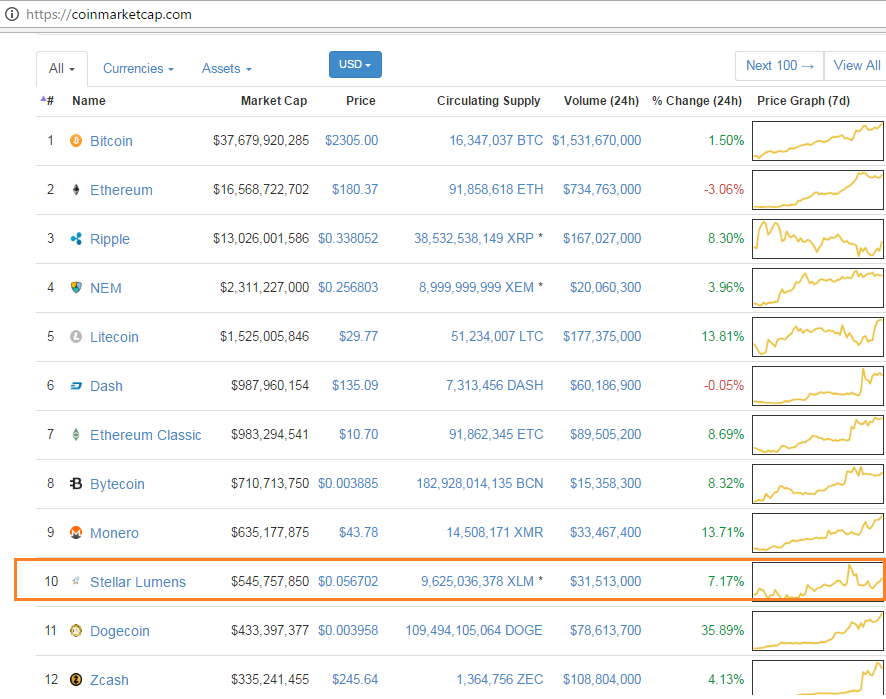Open the Dash coin link
886x699 pixels.
coord(106,386)
